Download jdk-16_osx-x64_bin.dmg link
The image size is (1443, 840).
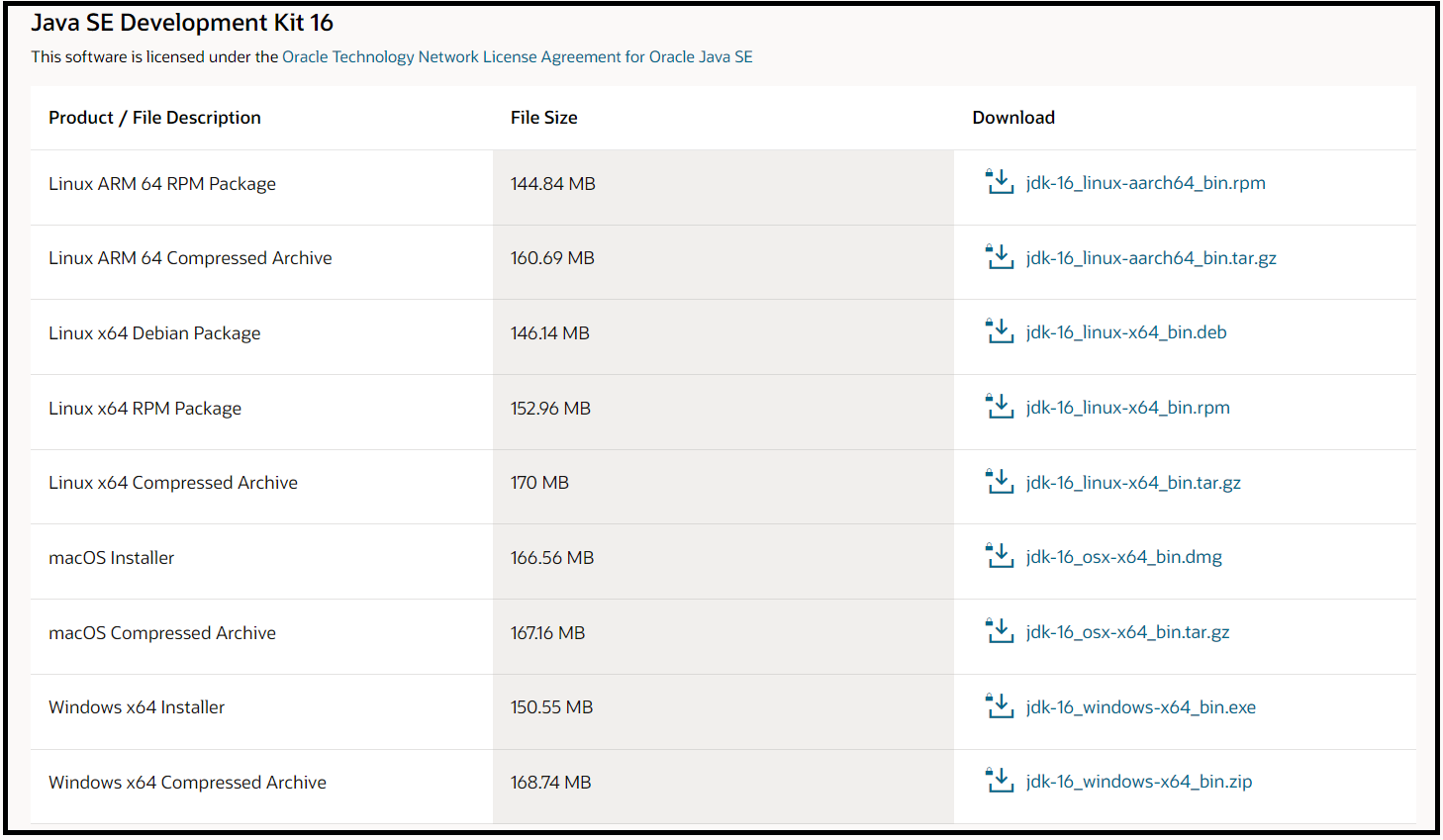(1124, 557)
